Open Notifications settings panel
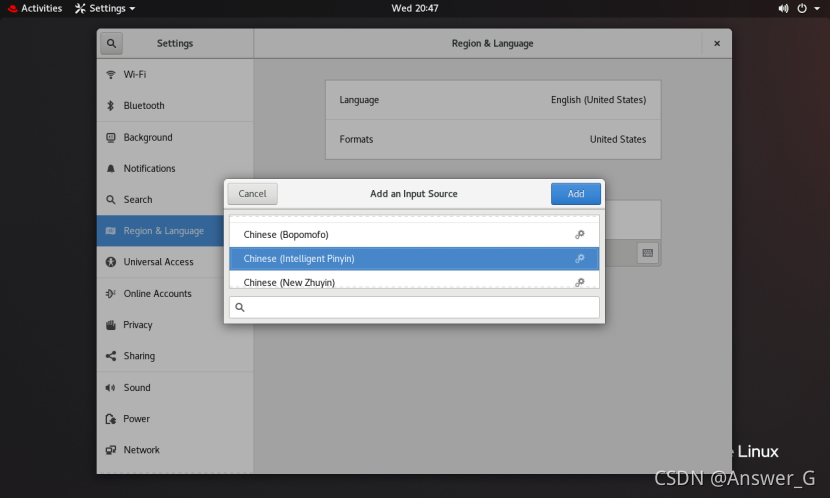The height and width of the screenshot is (499, 831). (x=175, y=169)
